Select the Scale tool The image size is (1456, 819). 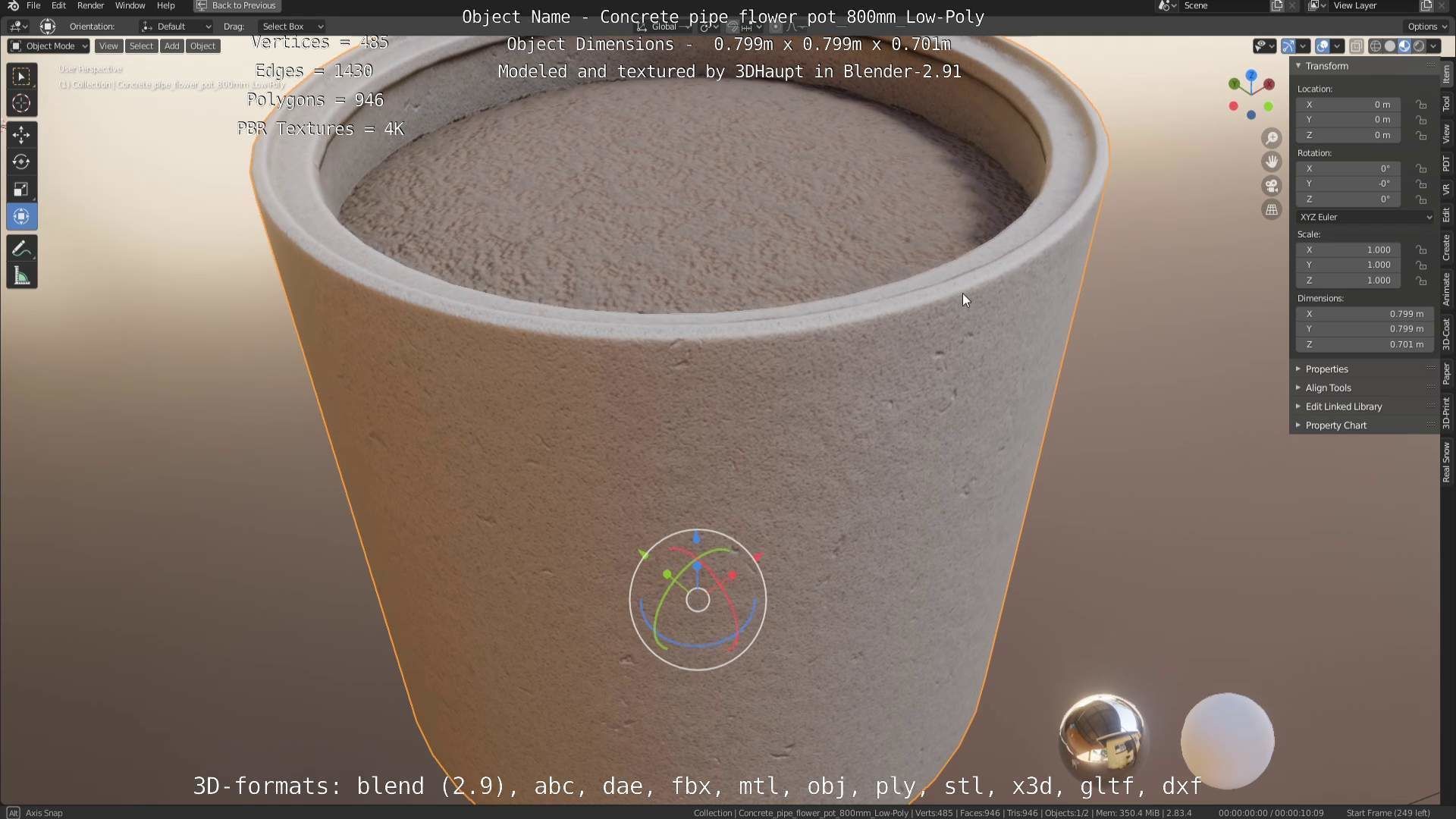click(21, 190)
